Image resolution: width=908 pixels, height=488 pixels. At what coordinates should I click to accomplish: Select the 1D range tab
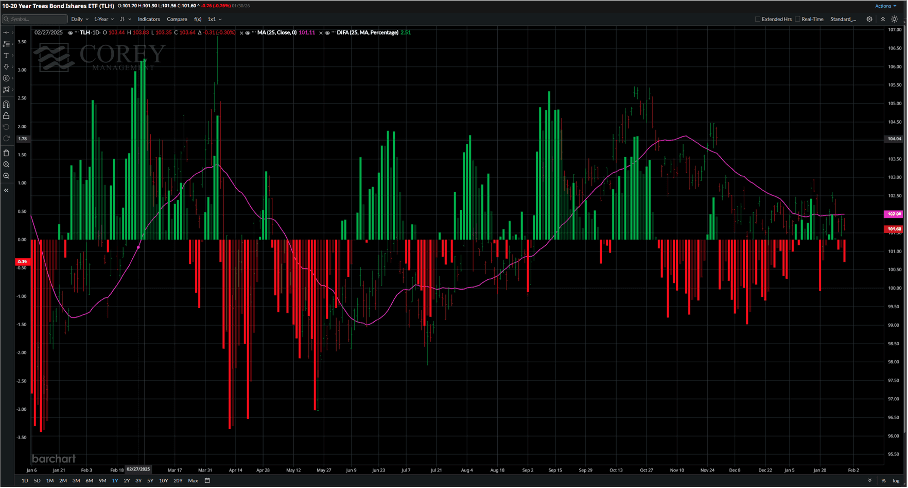pos(25,480)
